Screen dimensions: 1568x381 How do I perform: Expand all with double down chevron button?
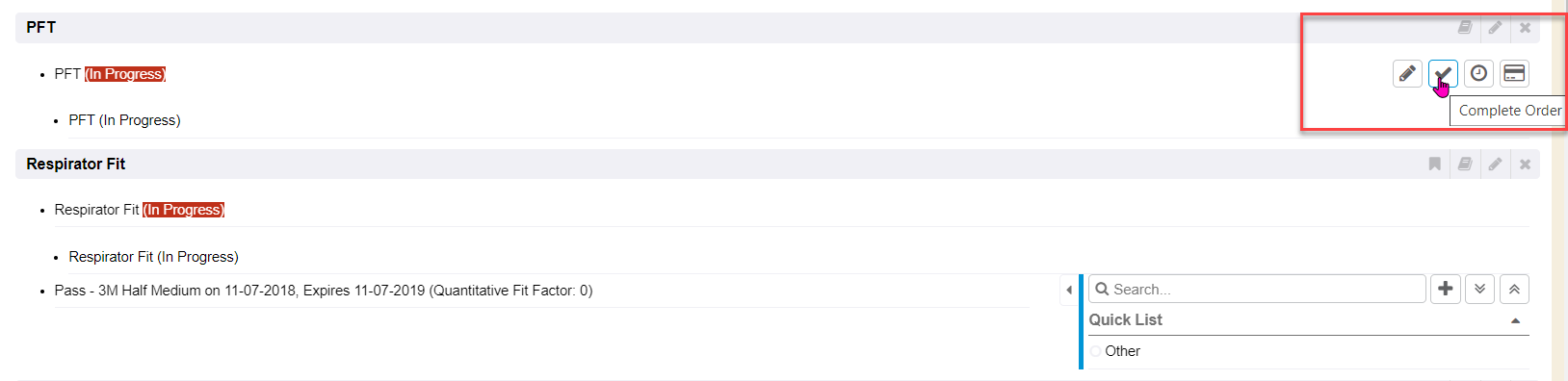click(1479, 289)
